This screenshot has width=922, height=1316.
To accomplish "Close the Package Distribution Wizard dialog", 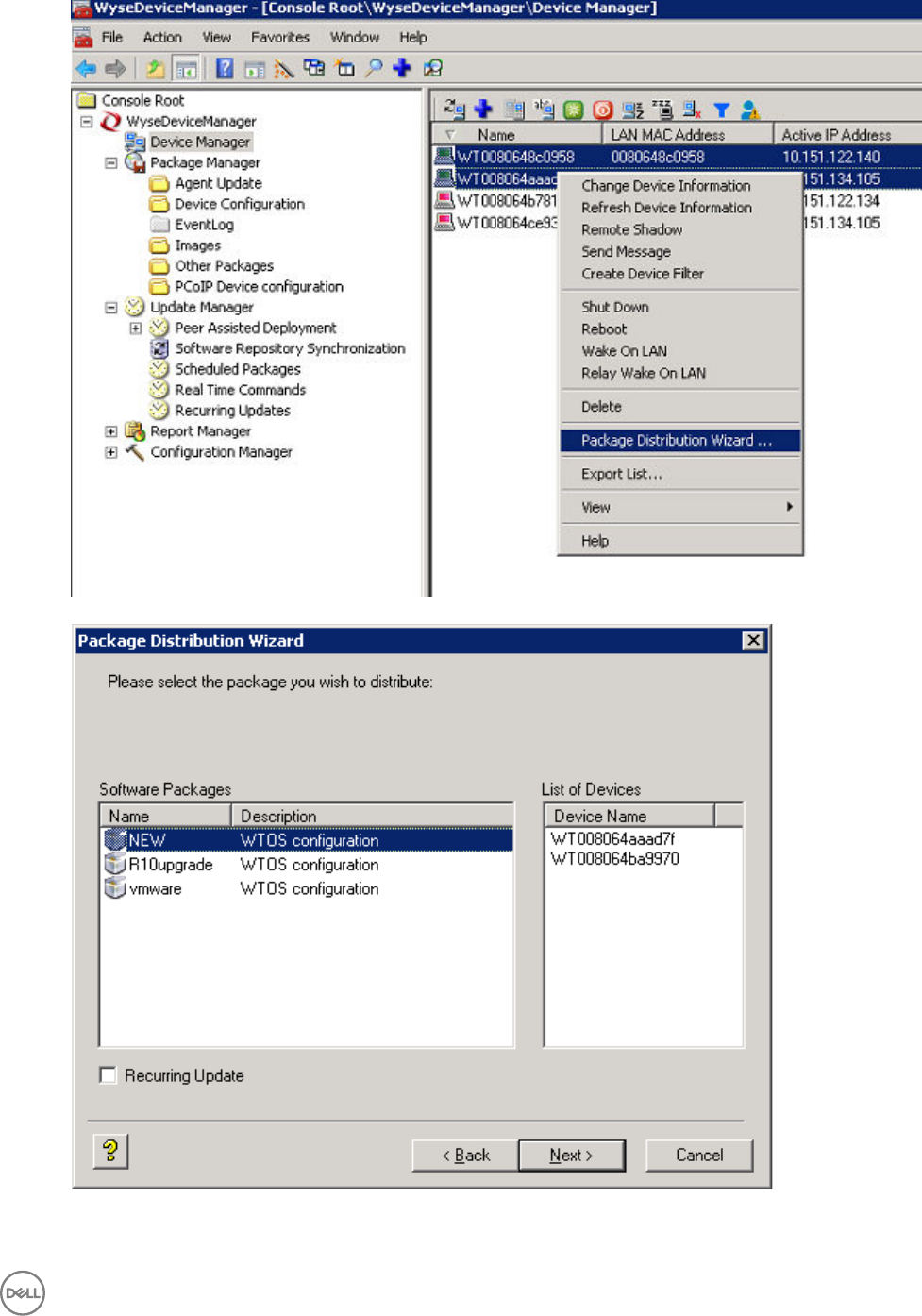I will [x=753, y=640].
